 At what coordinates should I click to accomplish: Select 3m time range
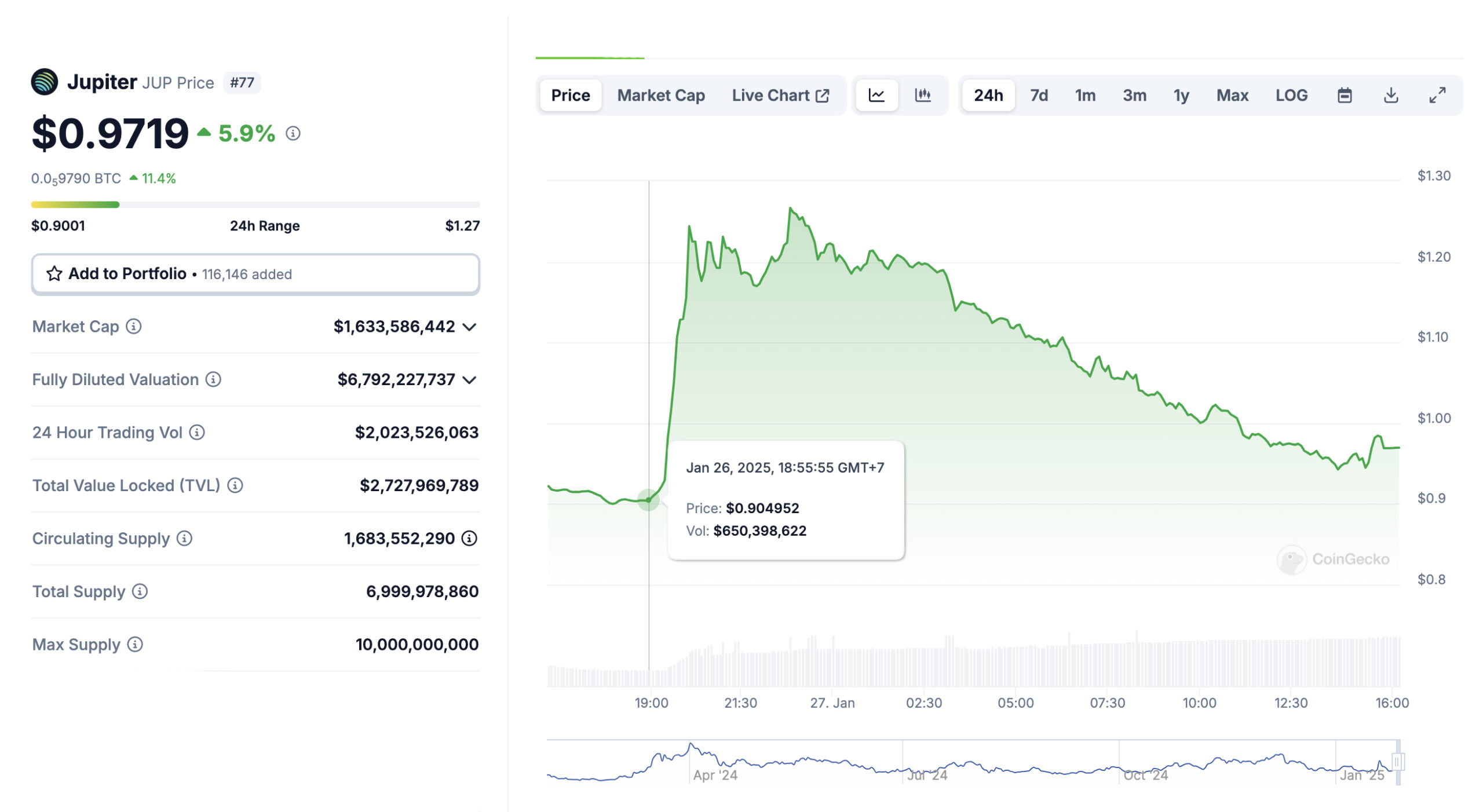pos(1135,95)
